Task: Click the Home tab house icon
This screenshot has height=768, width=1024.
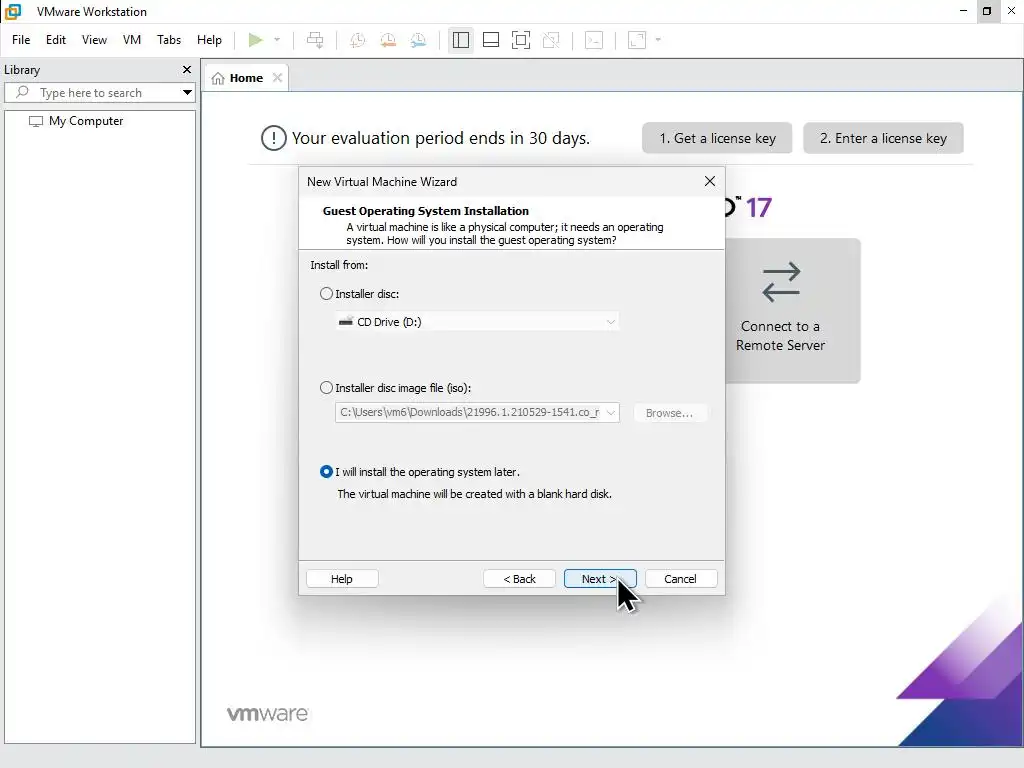Action: (x=218, y=78)
